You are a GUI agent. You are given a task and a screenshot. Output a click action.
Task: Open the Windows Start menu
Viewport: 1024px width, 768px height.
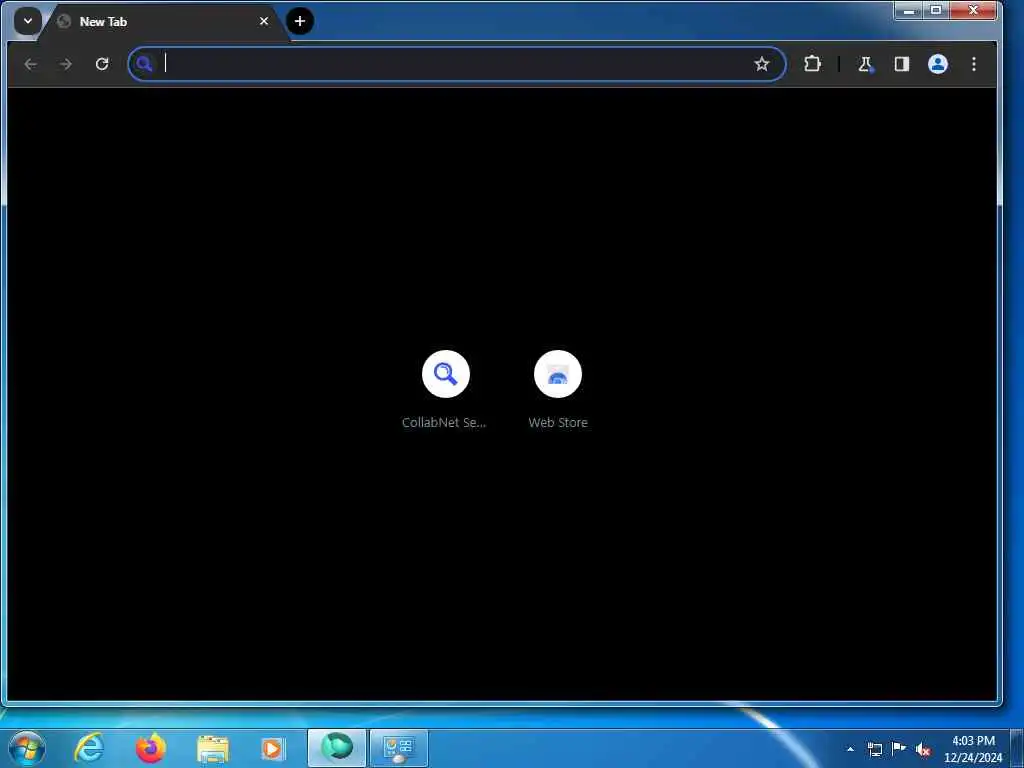(x=27, y=748)
